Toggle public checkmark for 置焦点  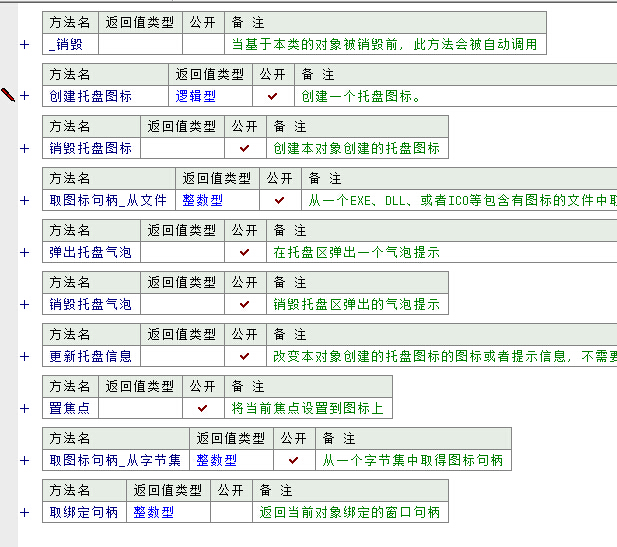click(203, 408)
